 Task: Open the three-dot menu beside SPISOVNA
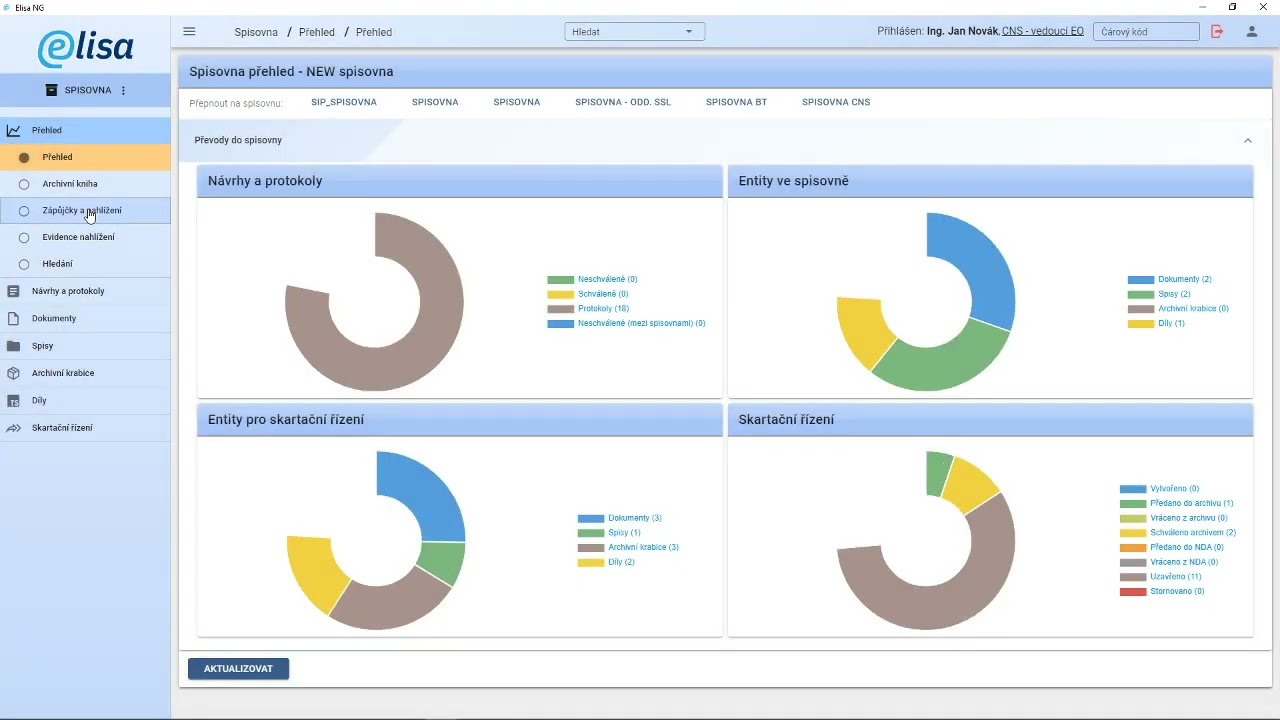(124, 90)
